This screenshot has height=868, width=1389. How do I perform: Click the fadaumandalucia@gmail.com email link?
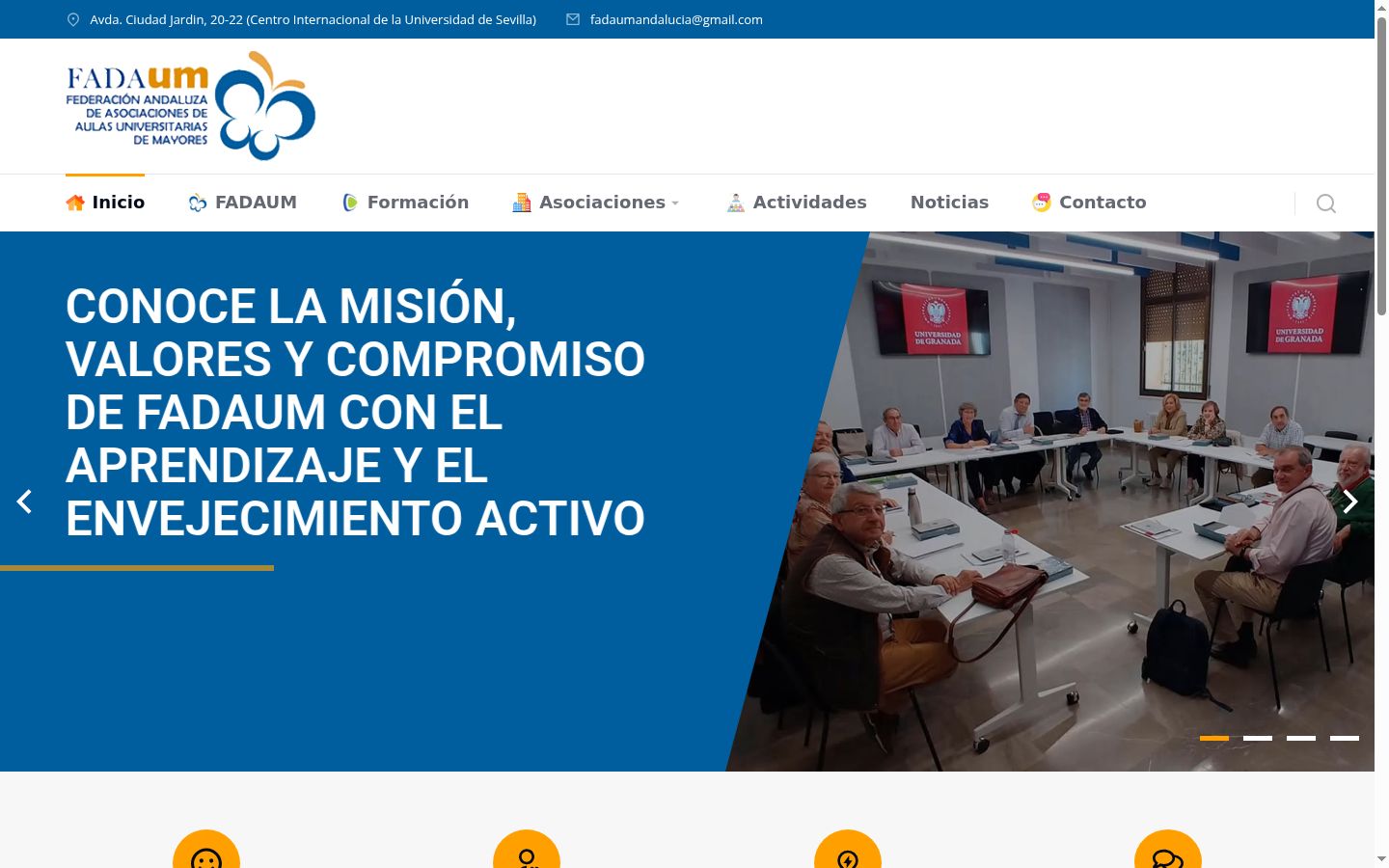coord(676,19)
